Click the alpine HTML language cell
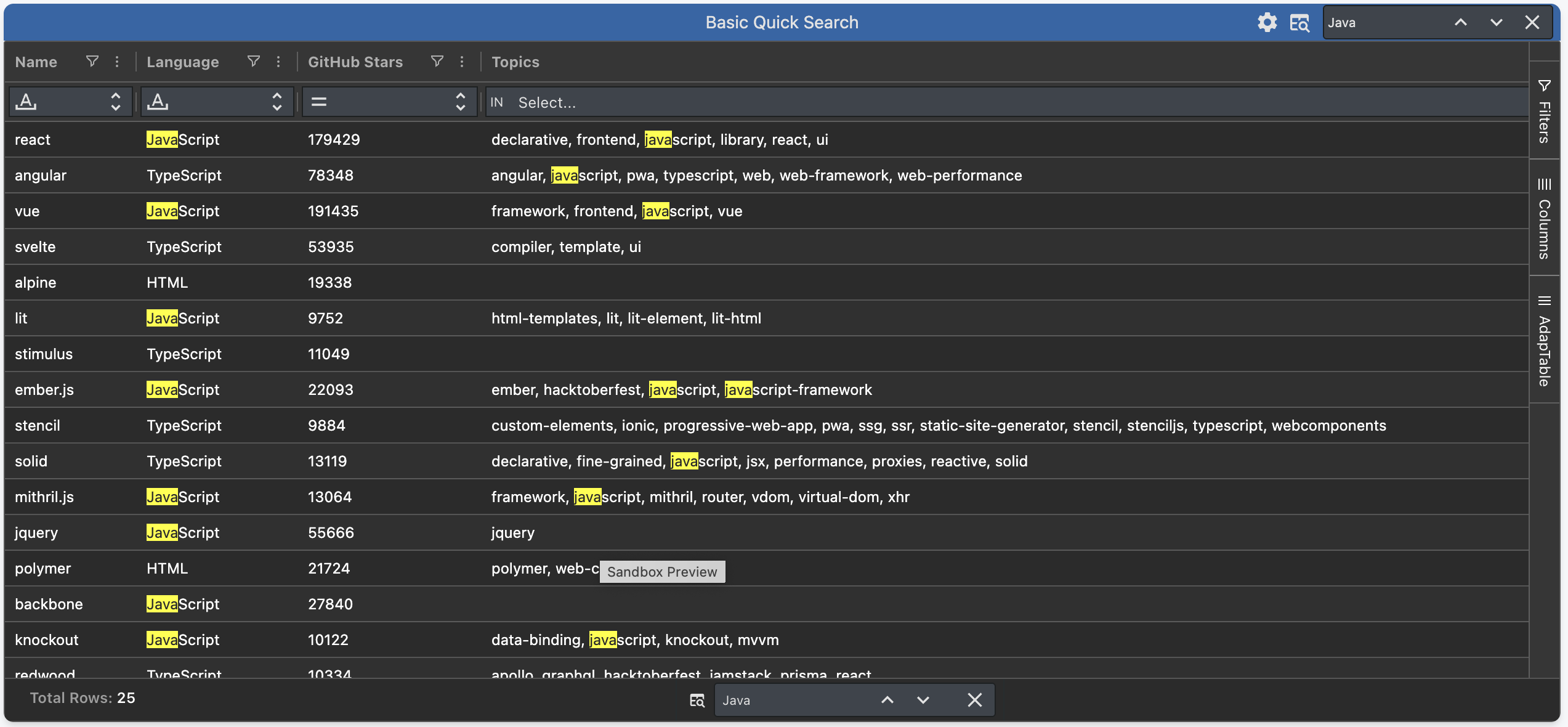The width and height of the screenshot is (1568, 727). click(x=217, y=283)
